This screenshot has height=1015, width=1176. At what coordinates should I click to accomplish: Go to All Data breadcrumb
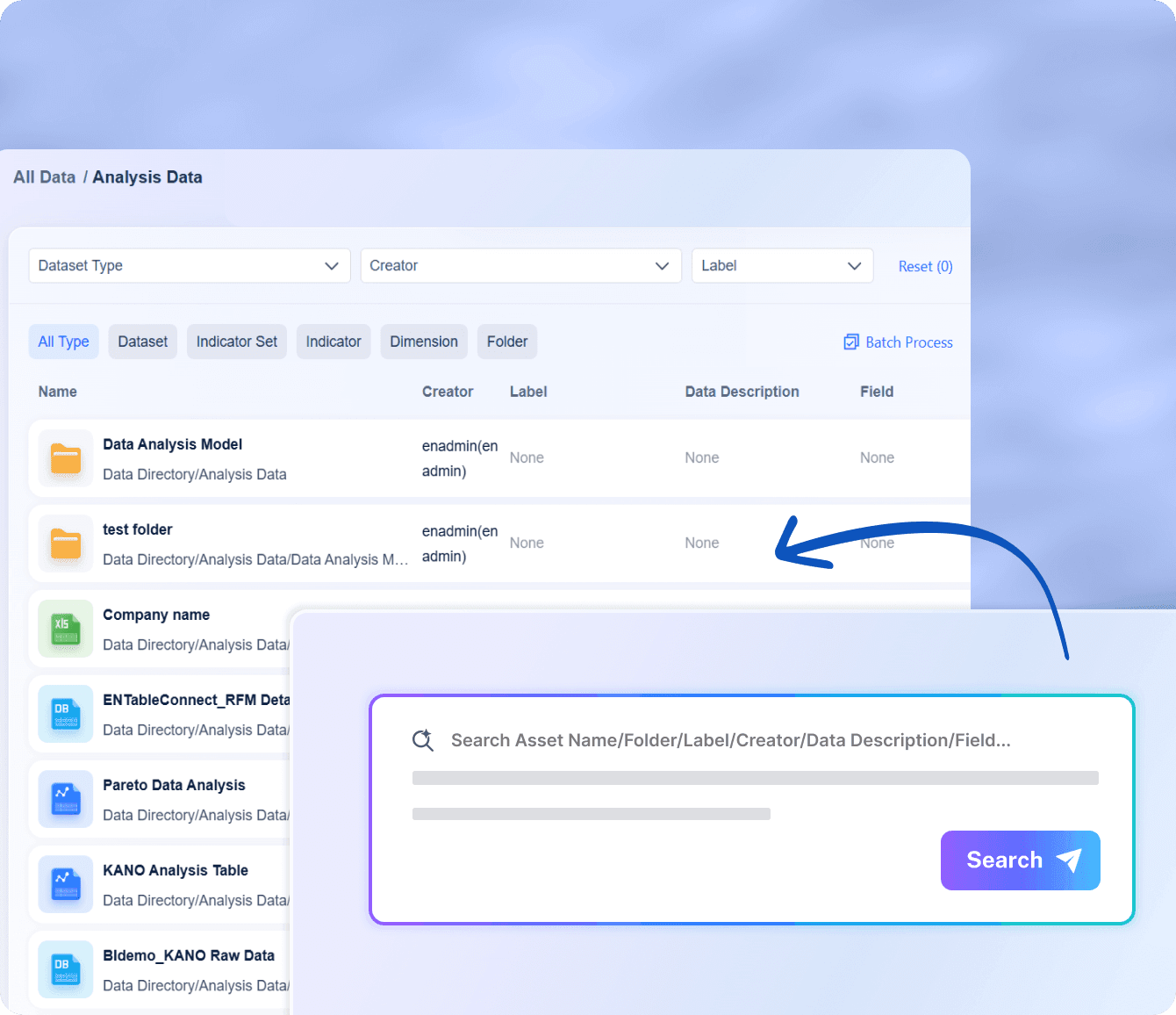(x=45, y=177)
